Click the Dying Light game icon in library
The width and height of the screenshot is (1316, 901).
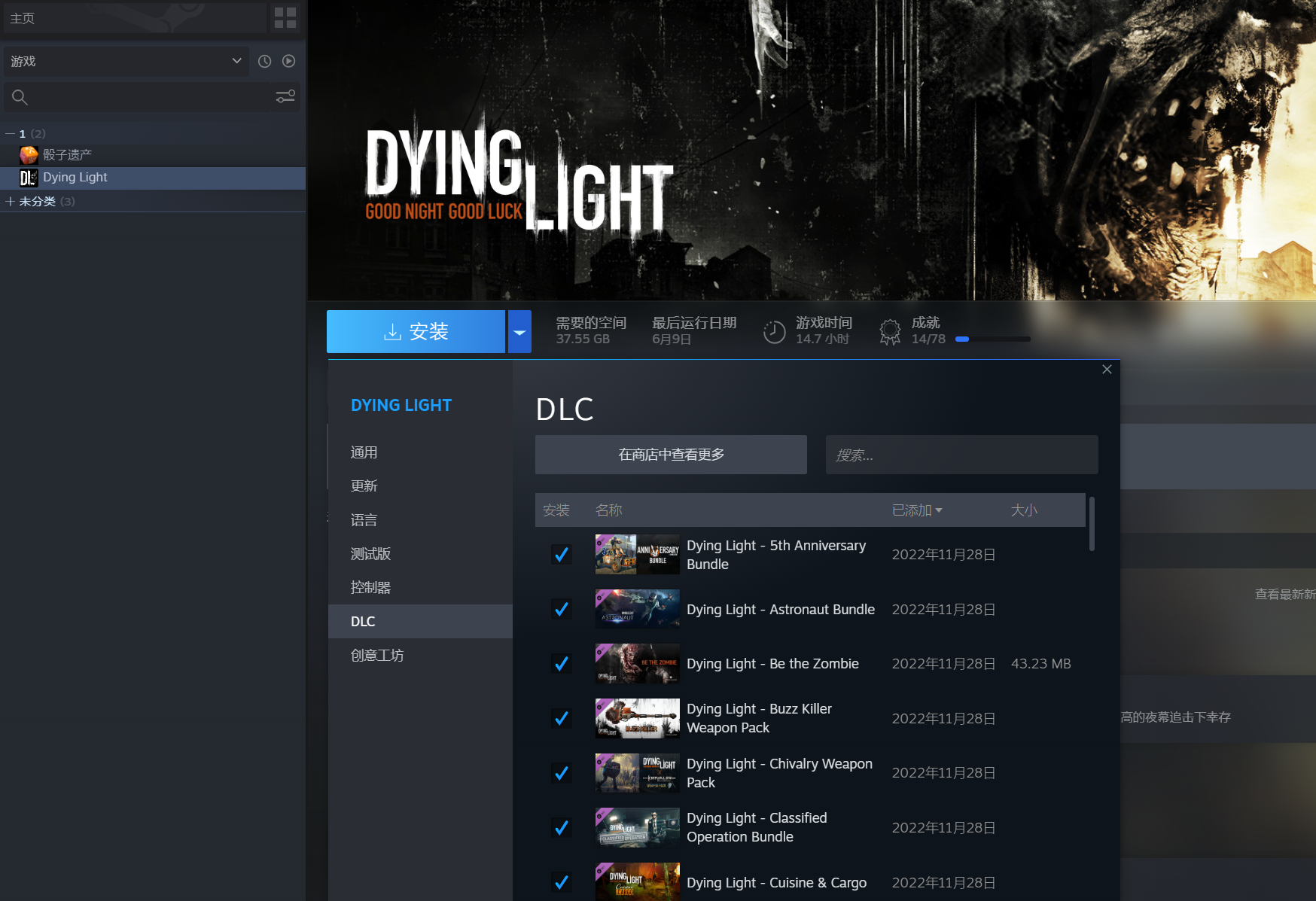(29, 178)
